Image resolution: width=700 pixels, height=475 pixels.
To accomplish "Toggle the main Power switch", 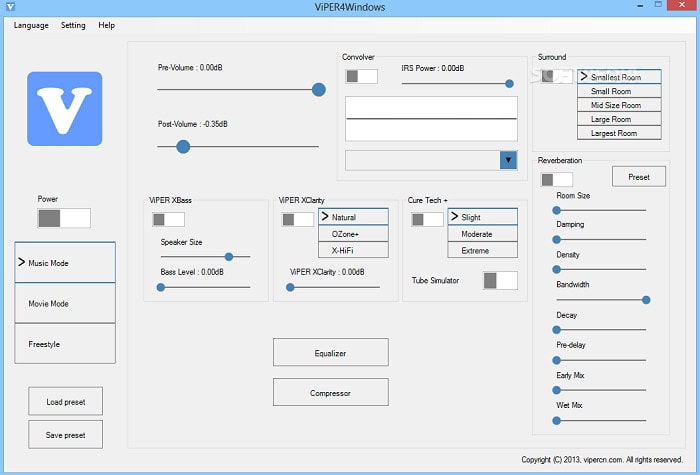I will [x=64, y=218].
